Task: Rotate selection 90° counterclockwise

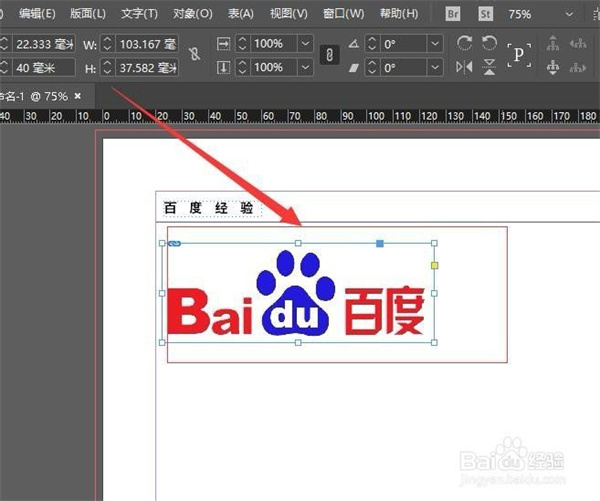Action: click(x=489, y=43)
